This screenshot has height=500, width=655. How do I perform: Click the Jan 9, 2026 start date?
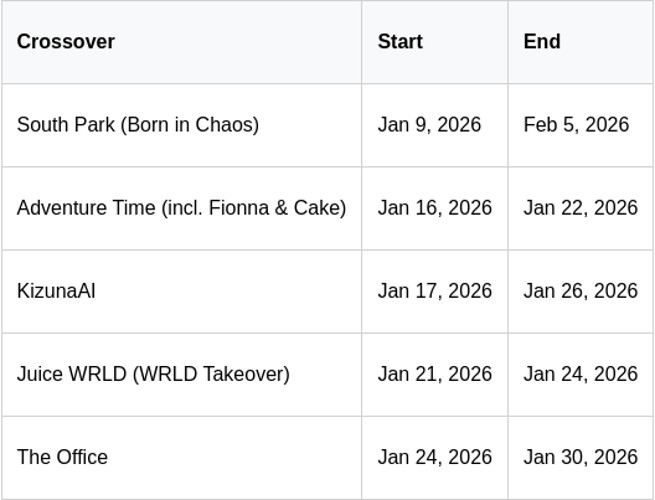429,125
